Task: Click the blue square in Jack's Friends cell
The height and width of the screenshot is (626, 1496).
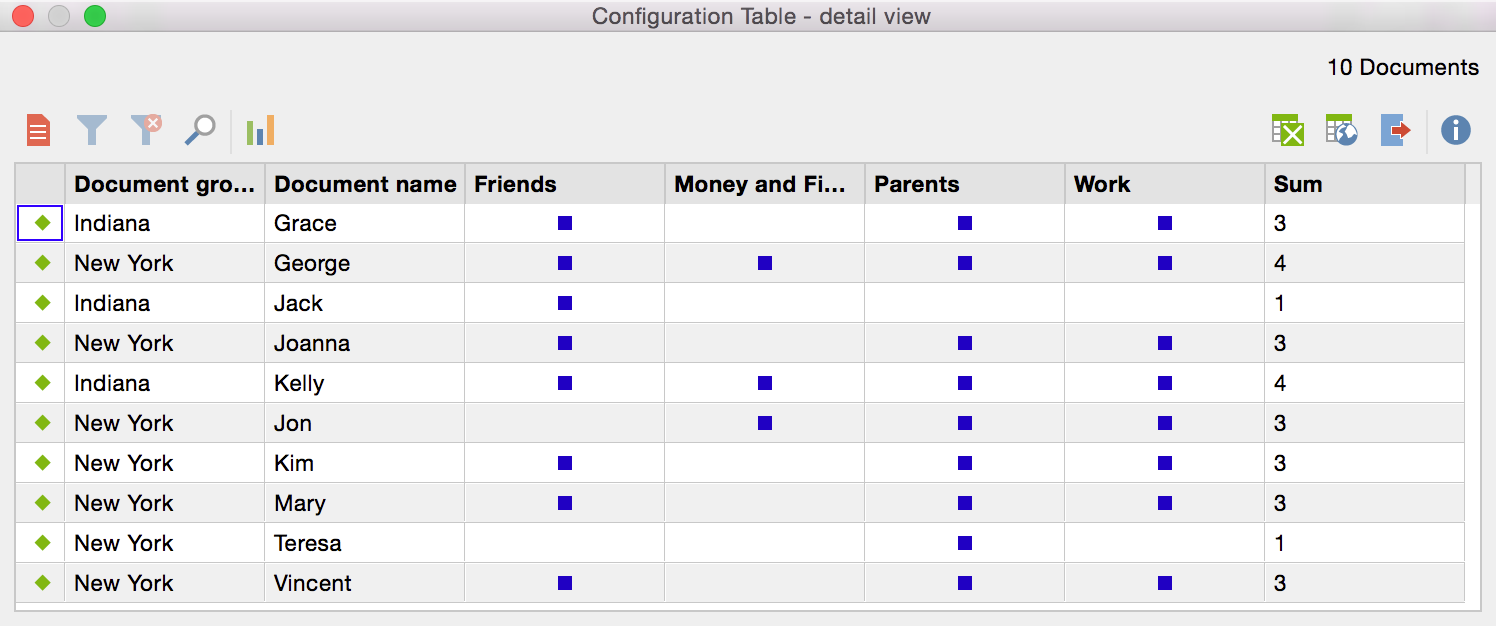Action: coord(565,303)
